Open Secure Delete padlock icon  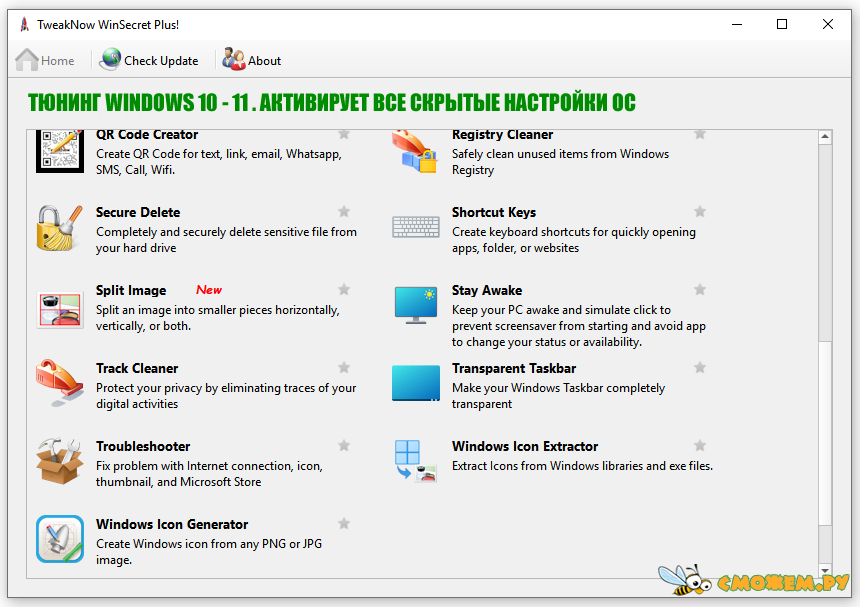point(60,228)
